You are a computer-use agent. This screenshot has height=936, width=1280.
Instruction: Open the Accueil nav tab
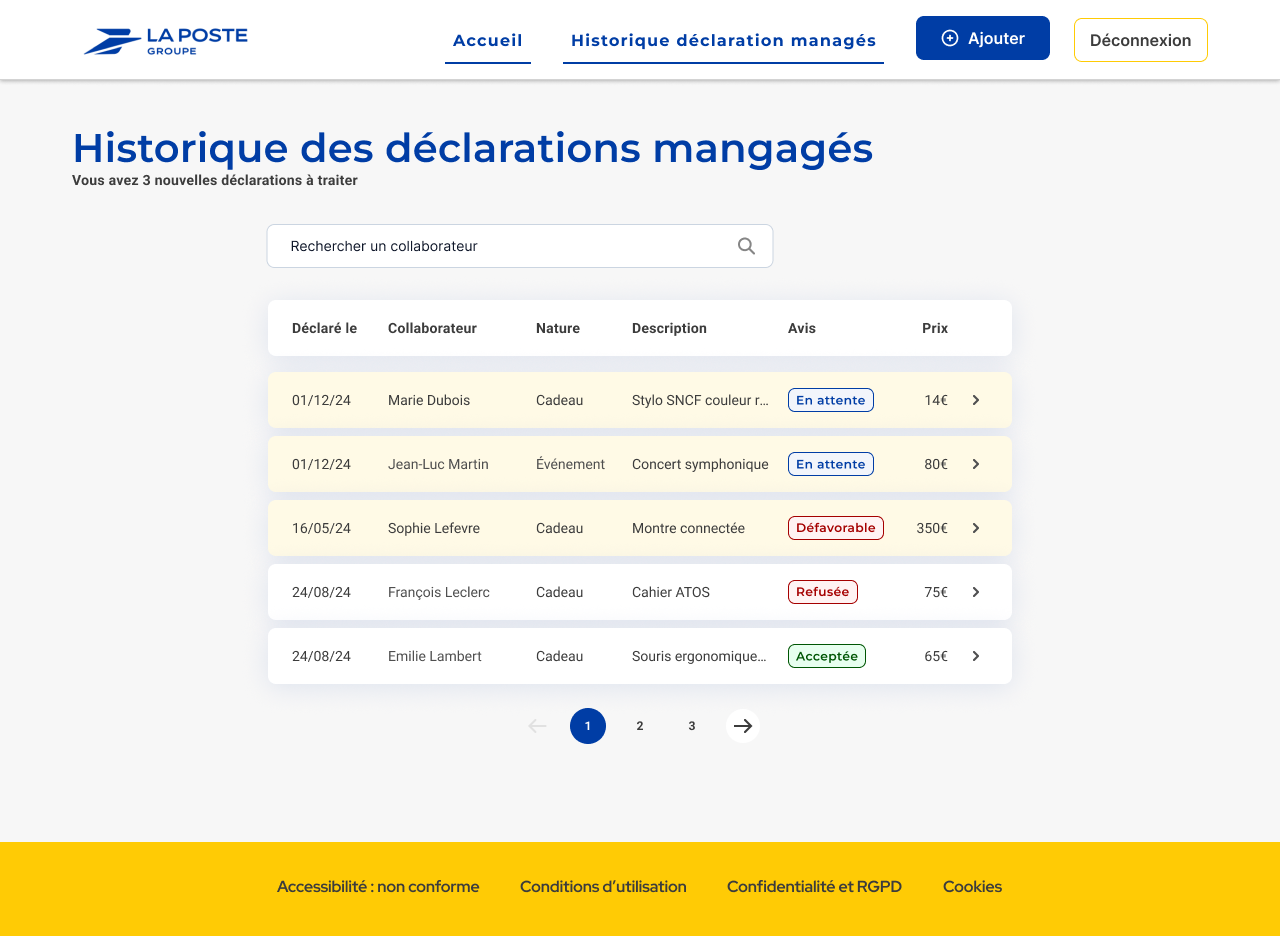click(488, 41)
